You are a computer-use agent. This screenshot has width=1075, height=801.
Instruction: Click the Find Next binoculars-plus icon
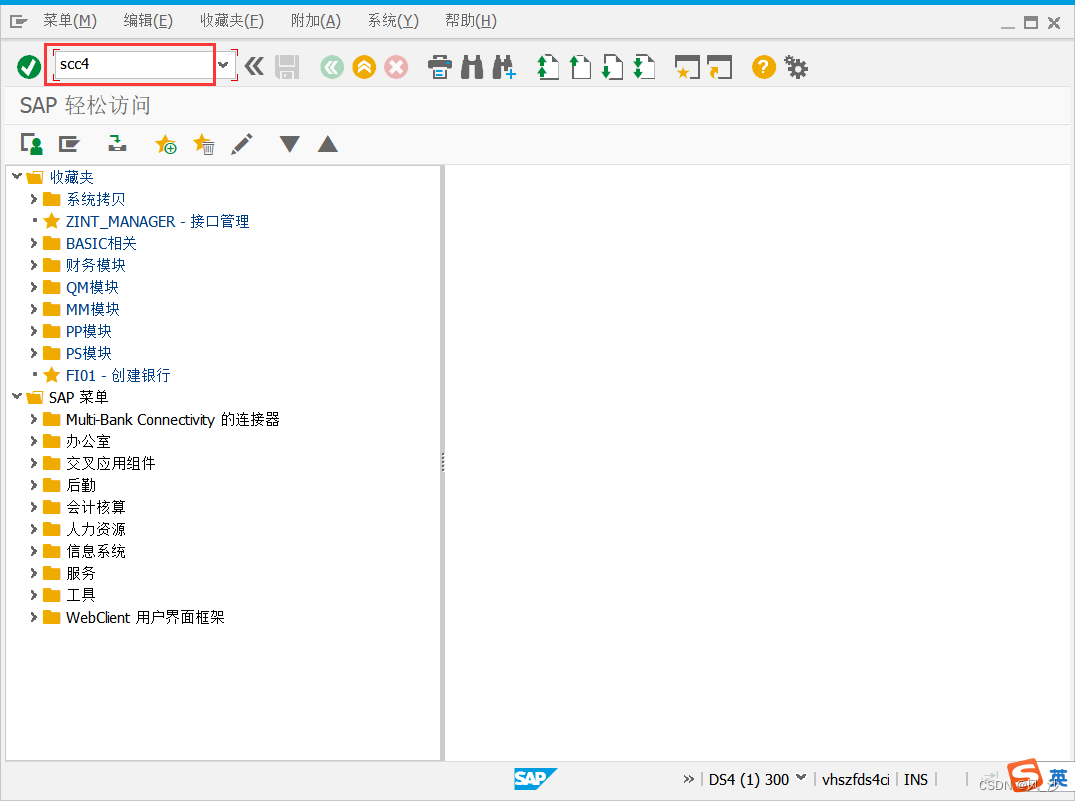tap(504, 67)
